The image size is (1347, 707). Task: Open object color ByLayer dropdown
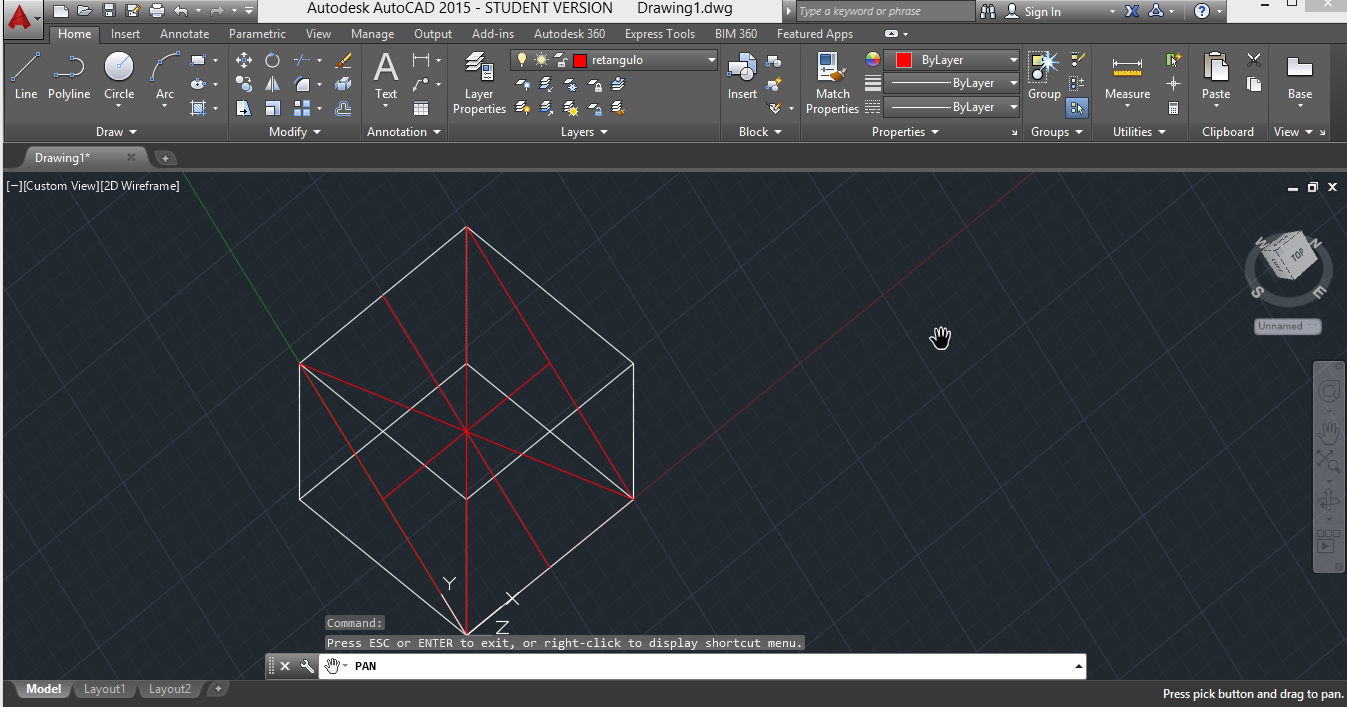(x=1013, y=60)
